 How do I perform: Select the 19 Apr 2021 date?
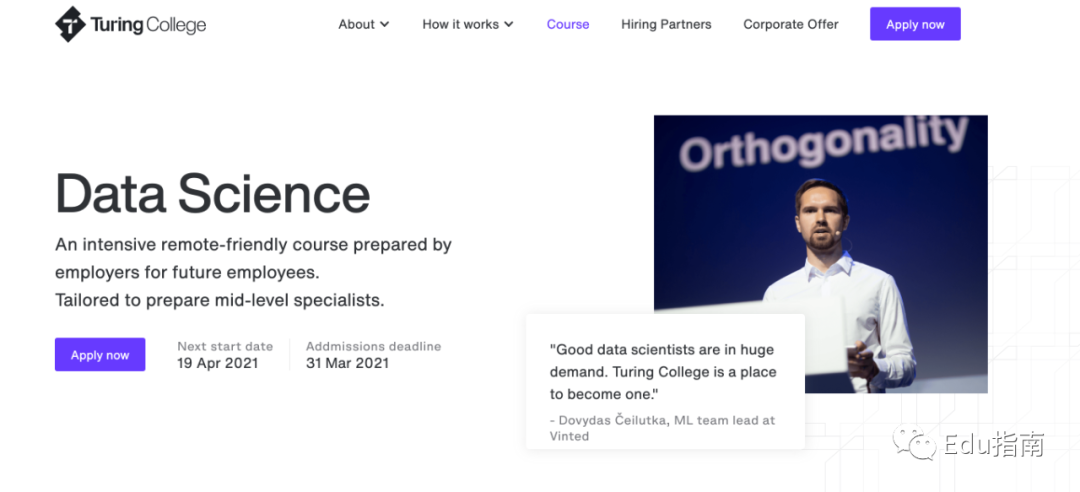pos(218,363)
